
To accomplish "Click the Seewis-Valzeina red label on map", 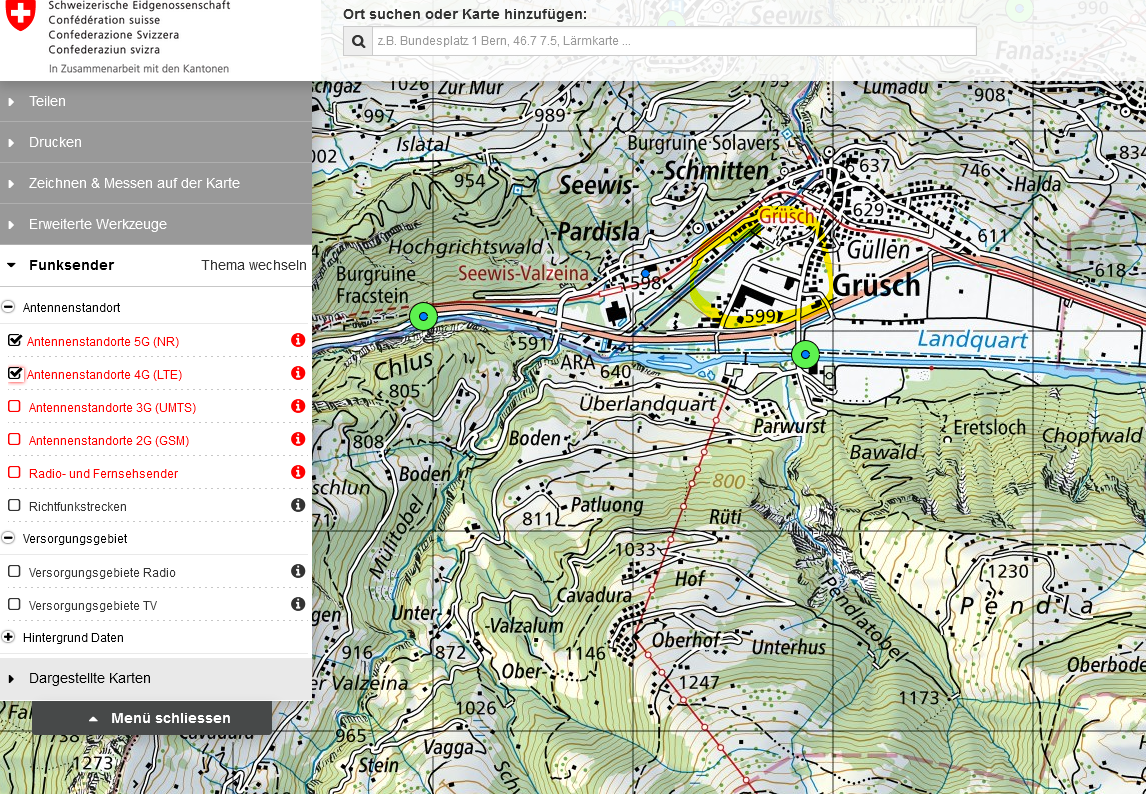I will (523, 273).
